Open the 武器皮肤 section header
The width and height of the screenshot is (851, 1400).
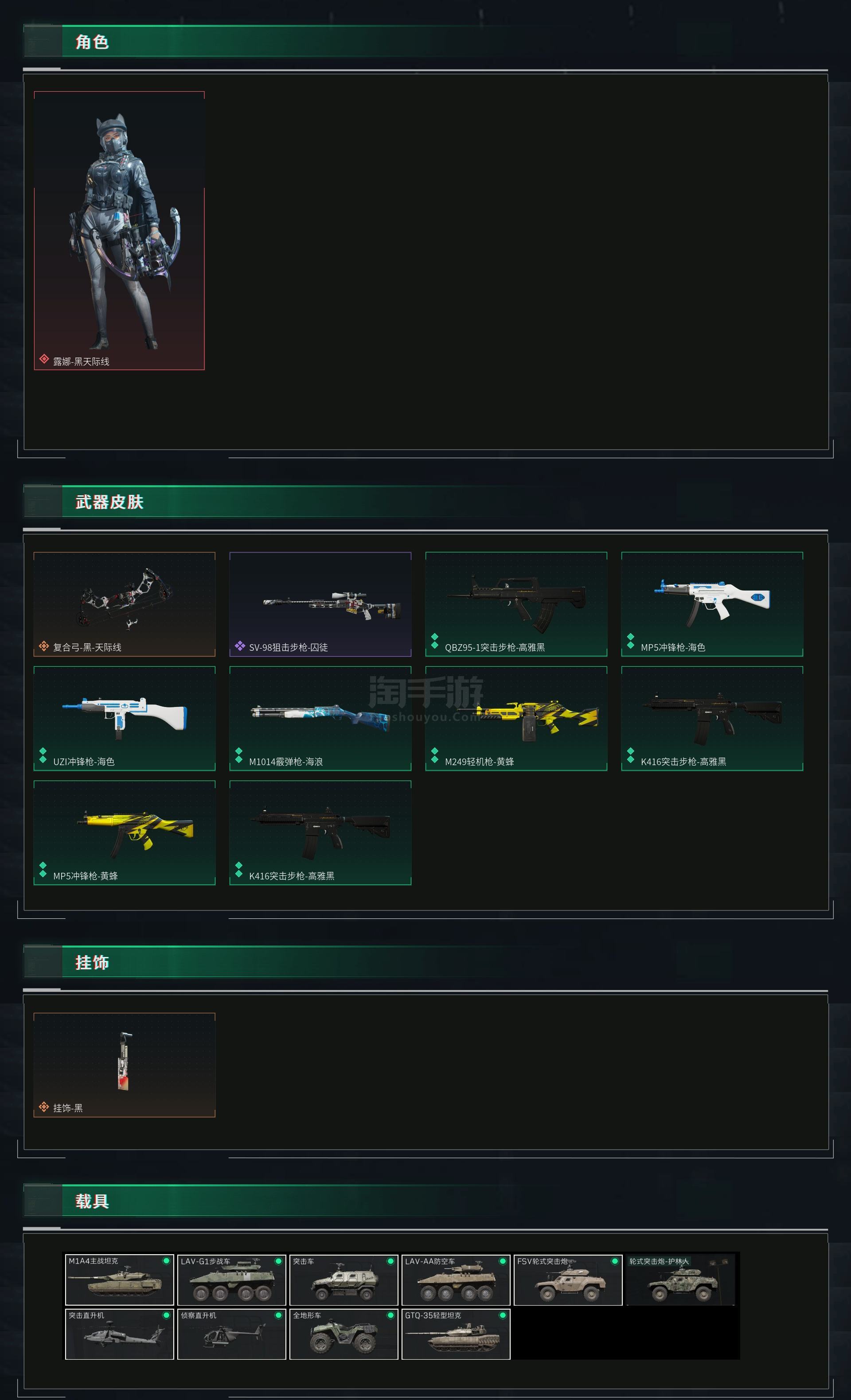click(x=109, y=502)
